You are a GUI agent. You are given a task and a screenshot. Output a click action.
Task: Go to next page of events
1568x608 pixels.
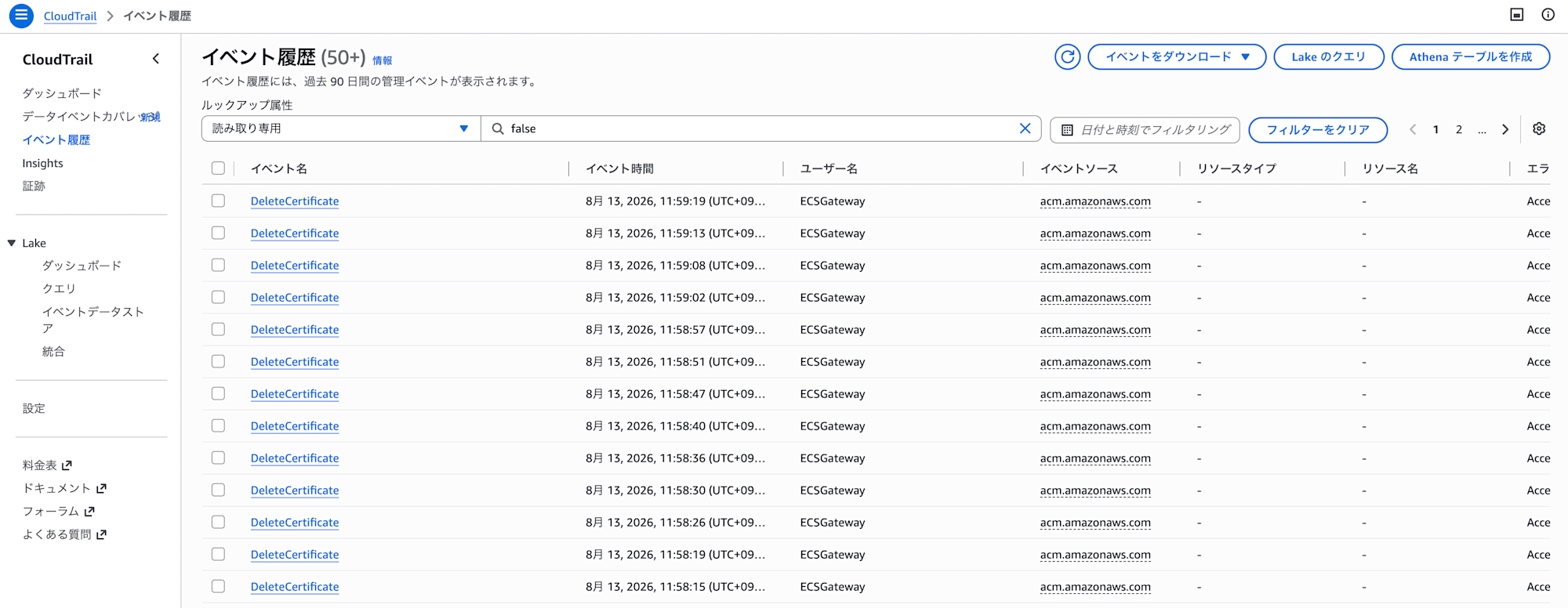pyautogui.click(x=1505, y=129)
